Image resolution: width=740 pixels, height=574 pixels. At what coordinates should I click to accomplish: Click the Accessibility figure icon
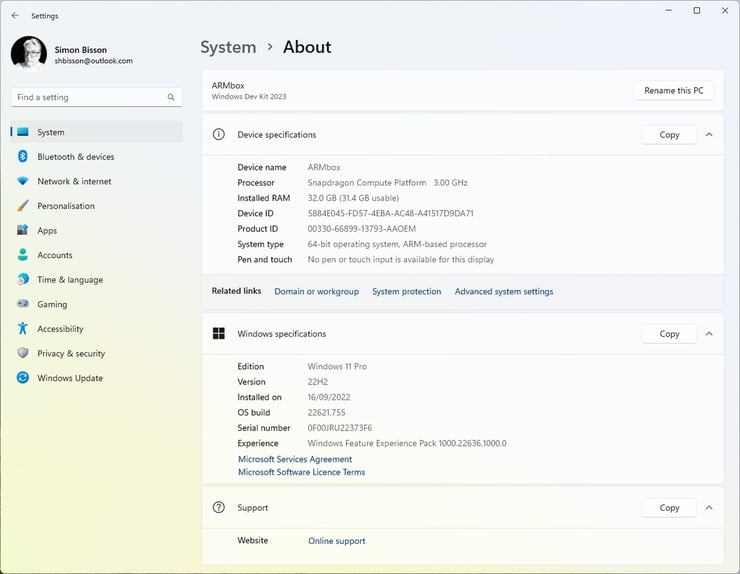click(x=22, y=329)
